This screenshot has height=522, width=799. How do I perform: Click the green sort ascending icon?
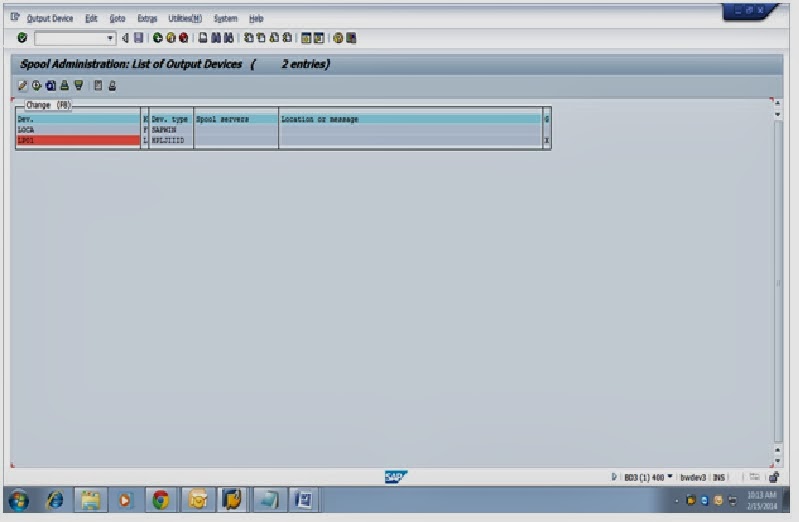64,86
